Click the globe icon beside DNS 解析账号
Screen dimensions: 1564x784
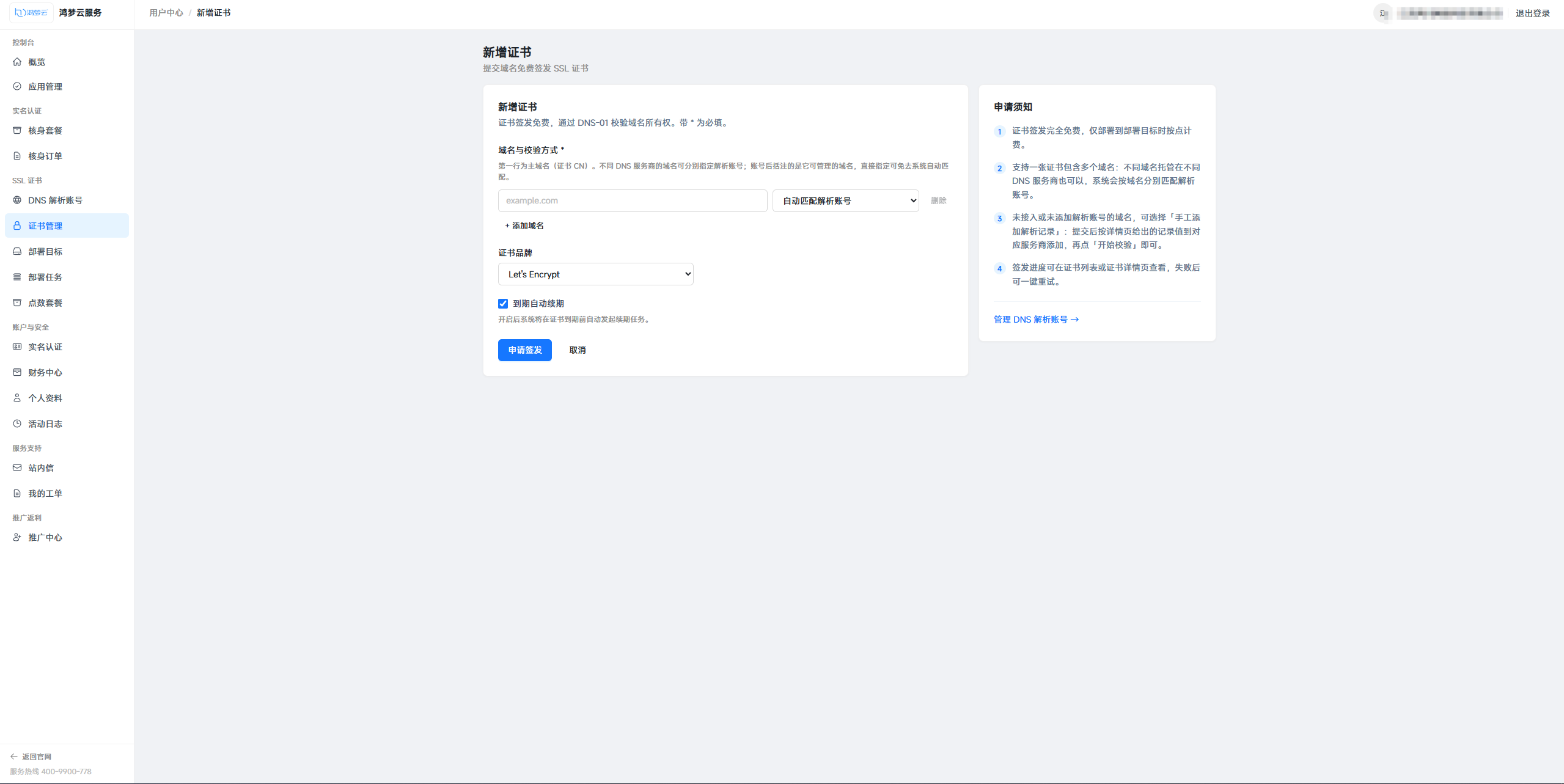pyautogui.click(x=17, y=200)
